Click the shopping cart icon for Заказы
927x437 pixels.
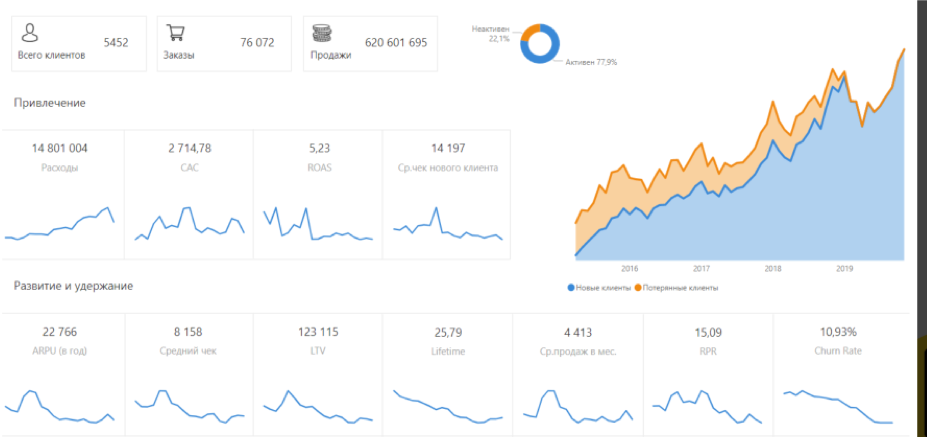point(176,33)
